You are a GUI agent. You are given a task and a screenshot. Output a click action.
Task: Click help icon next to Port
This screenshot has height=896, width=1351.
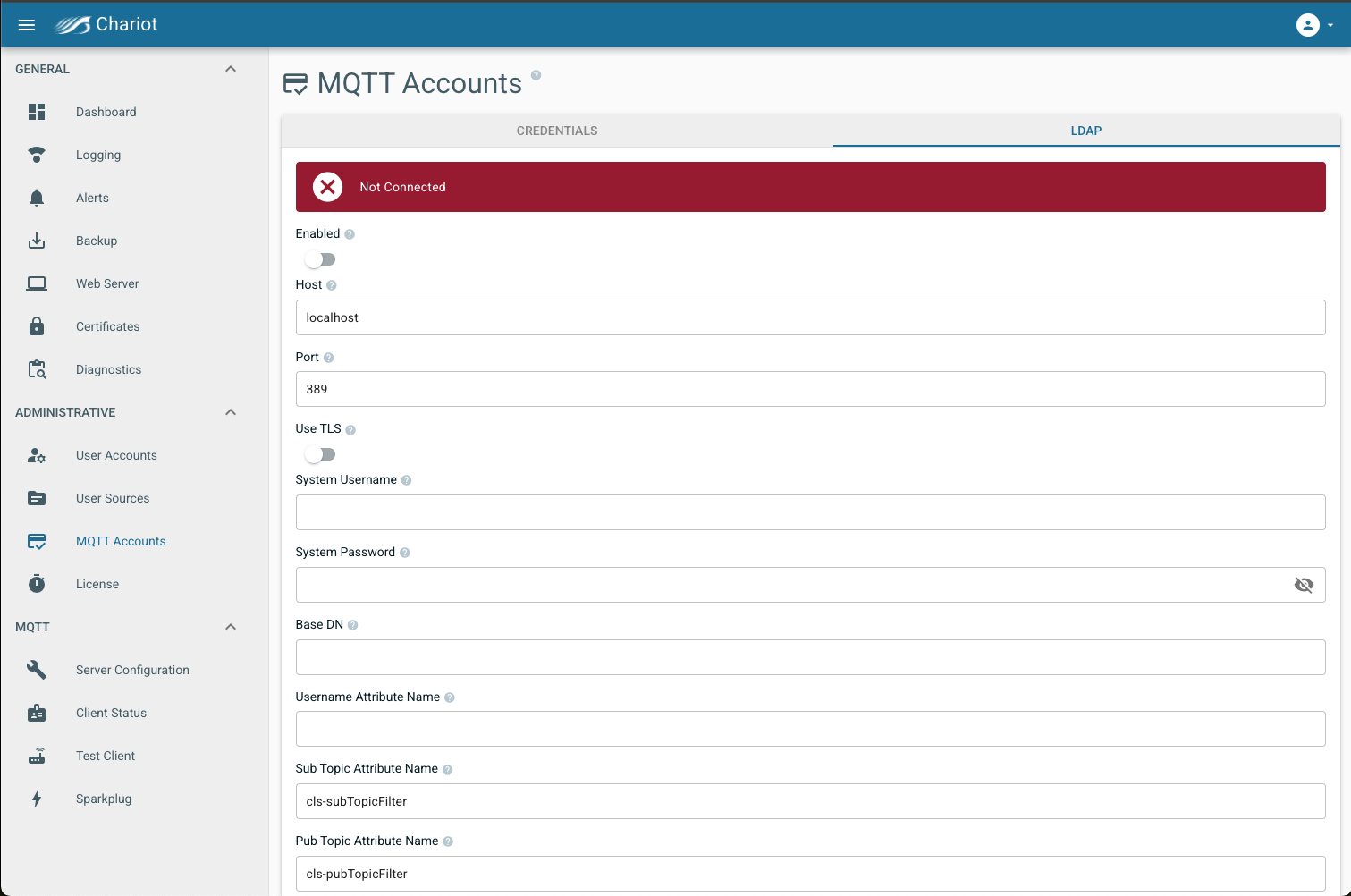point(328,358)
